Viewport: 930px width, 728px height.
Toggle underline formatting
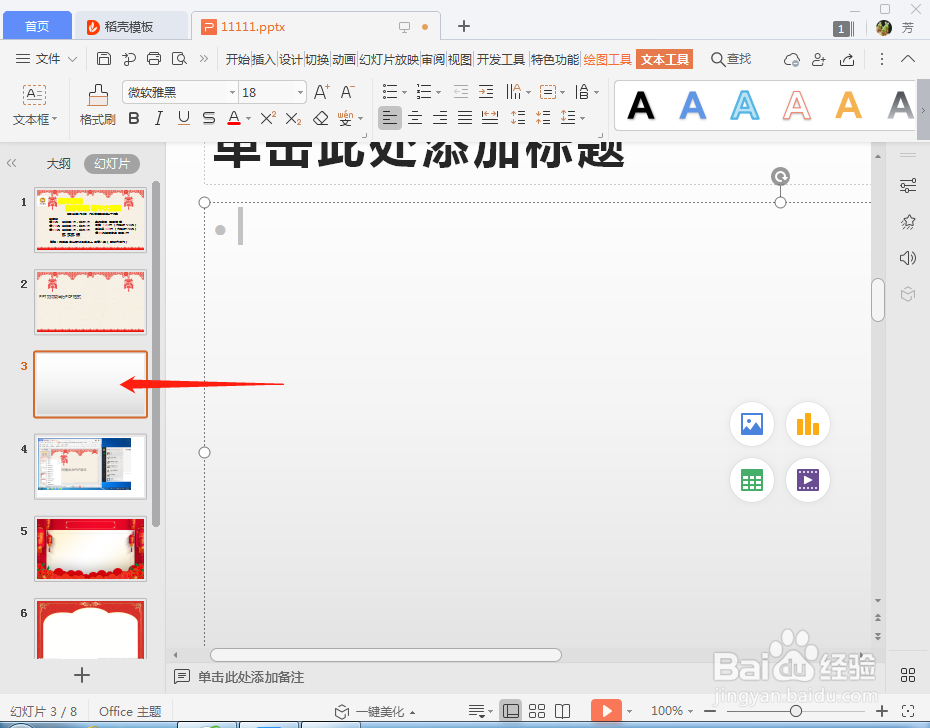(182, 118)
